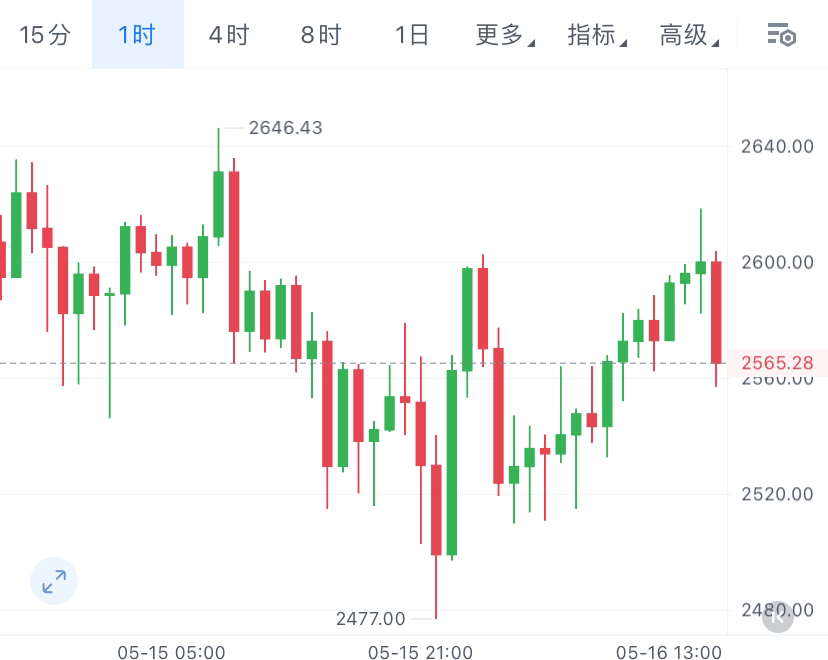Open chart settings icon at top right
Screen dimensions: 828x660
click(x=782, y=35)
